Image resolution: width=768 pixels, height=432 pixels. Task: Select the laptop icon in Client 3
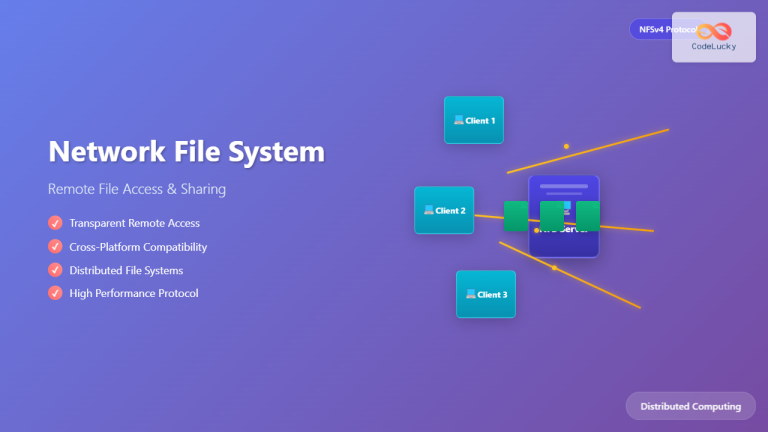tap(471, 294)
